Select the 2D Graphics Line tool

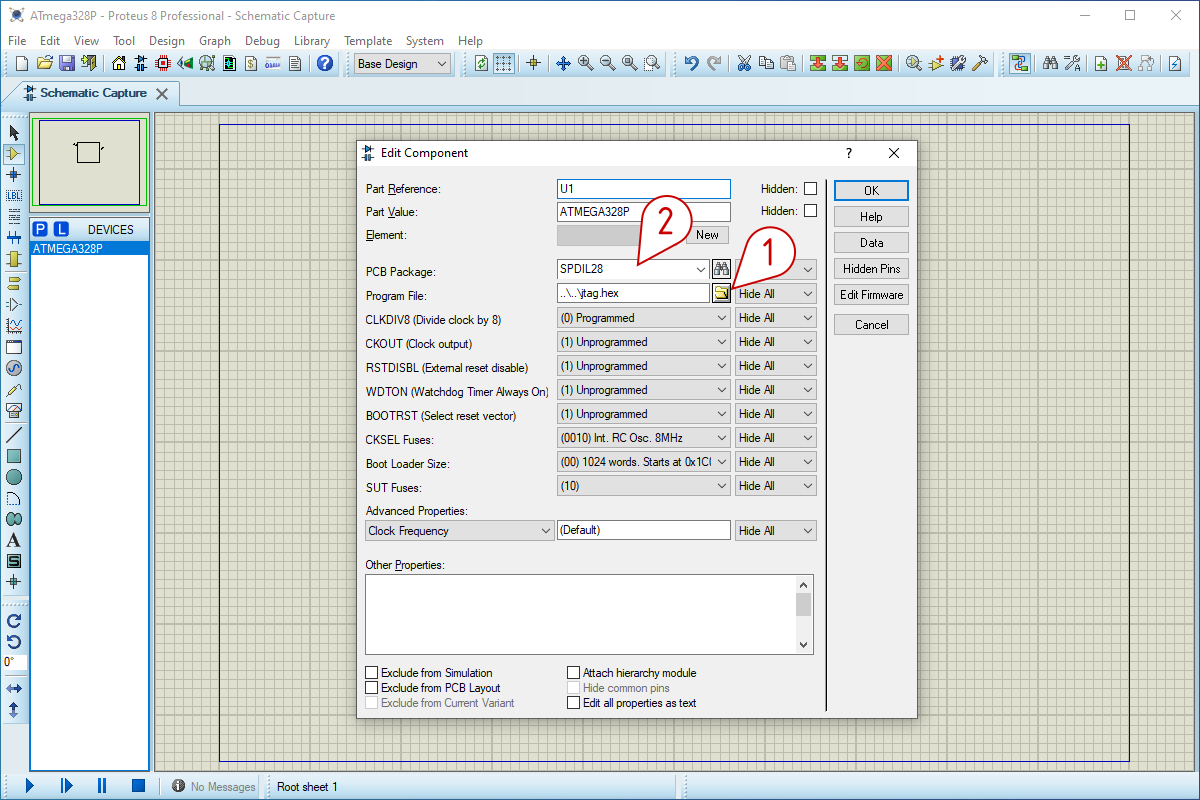(x=14, y=435)
